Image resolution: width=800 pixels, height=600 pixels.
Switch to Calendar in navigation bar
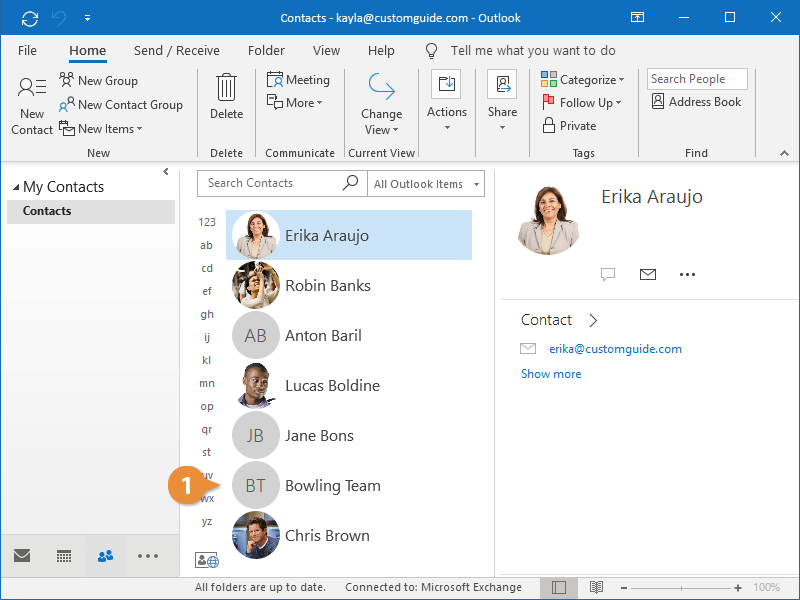coord(64,556)
